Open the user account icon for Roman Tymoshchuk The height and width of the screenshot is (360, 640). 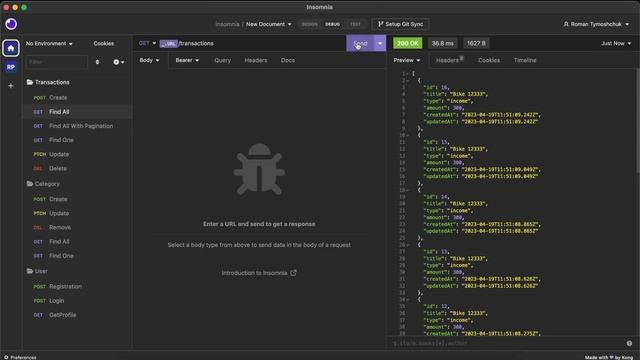tap(566, 24)
